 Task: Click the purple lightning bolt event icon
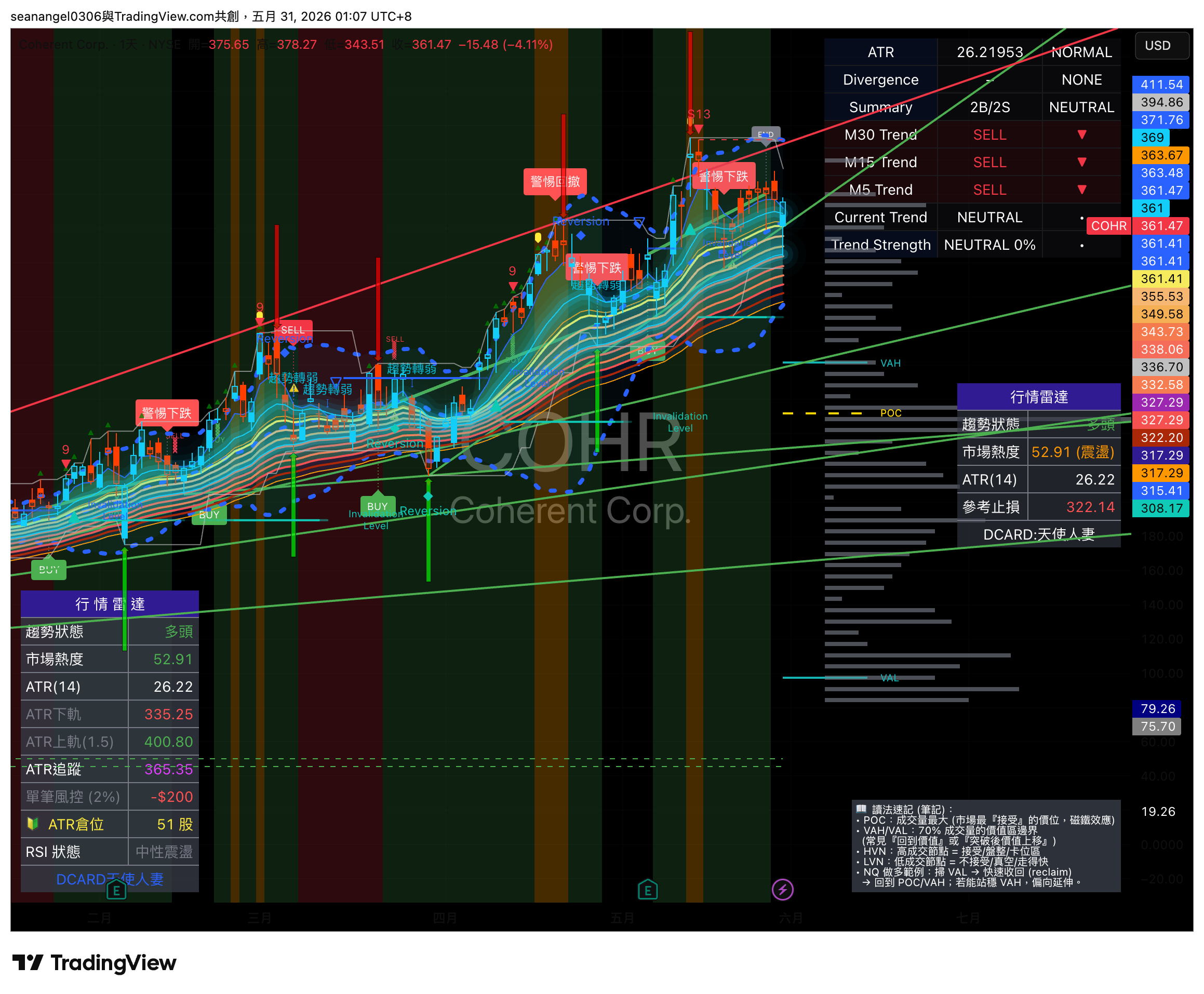[x=783, y=890]
